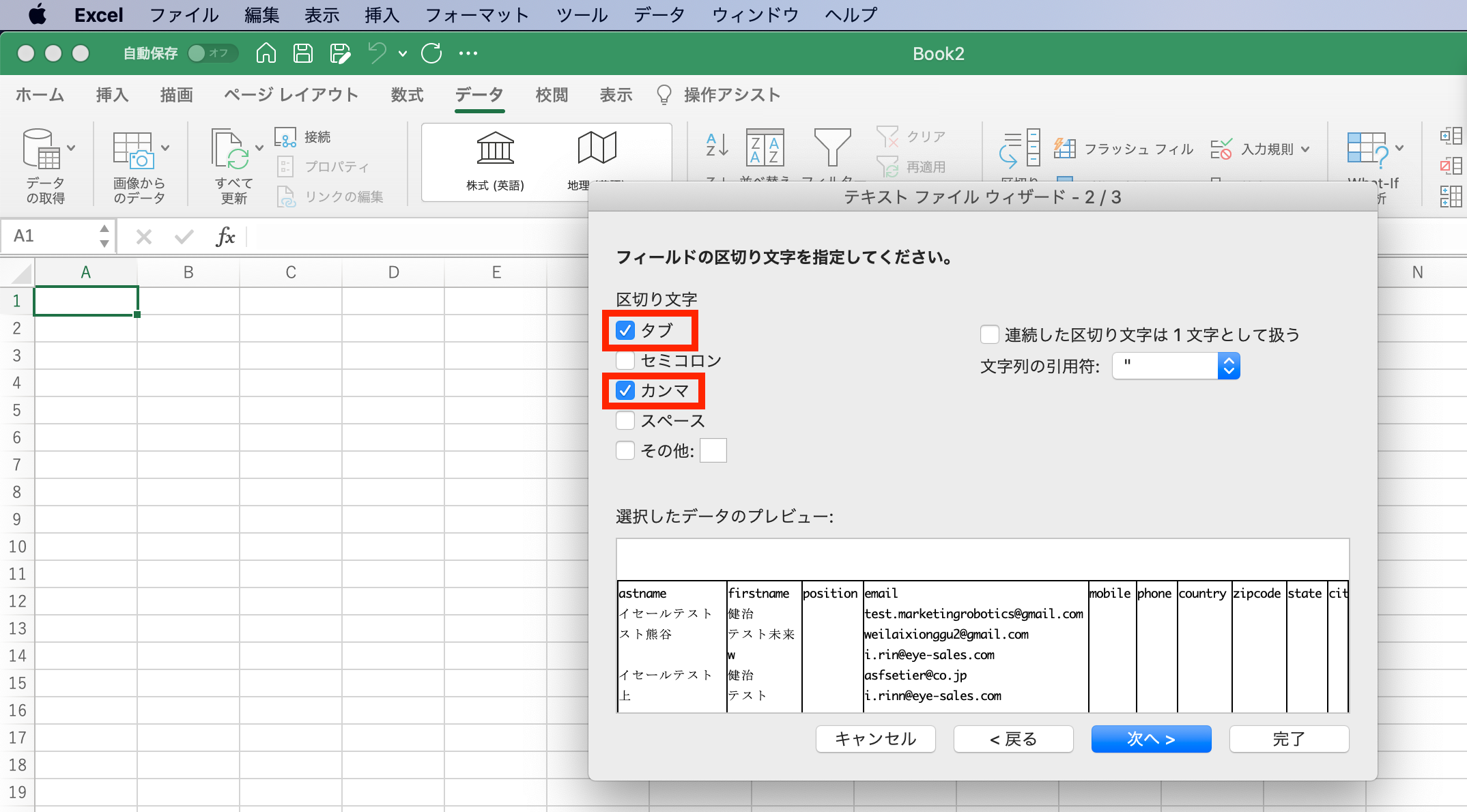Click the Home icon in title bar
This screenshot has width=1467, height=812.
266,53
